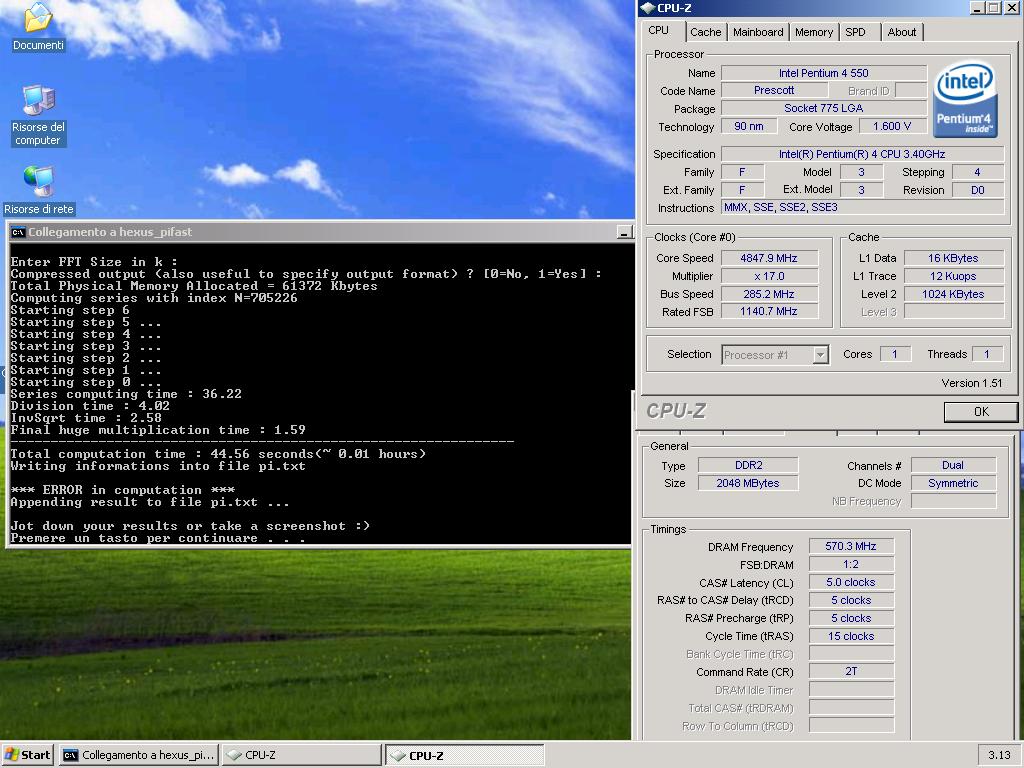Expand the Processor #1 selection dropdown
This screenshot has width=1024, height=768.
(x=821, y=355)
